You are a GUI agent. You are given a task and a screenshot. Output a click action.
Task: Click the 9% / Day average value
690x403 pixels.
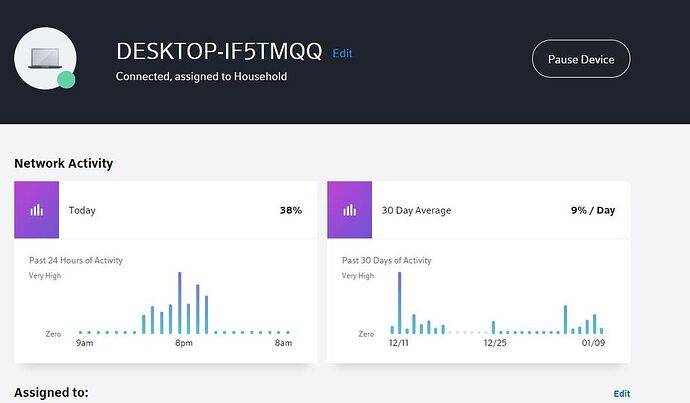click(592, 211)
